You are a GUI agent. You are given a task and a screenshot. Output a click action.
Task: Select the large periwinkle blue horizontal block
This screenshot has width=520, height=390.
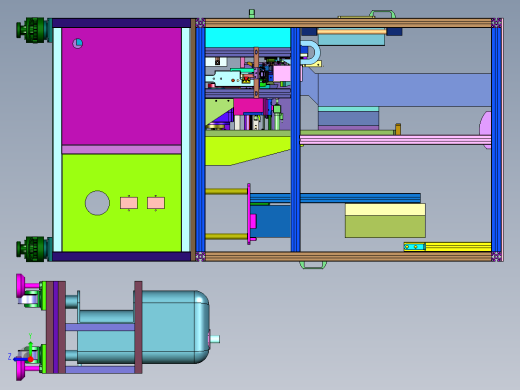404,90
